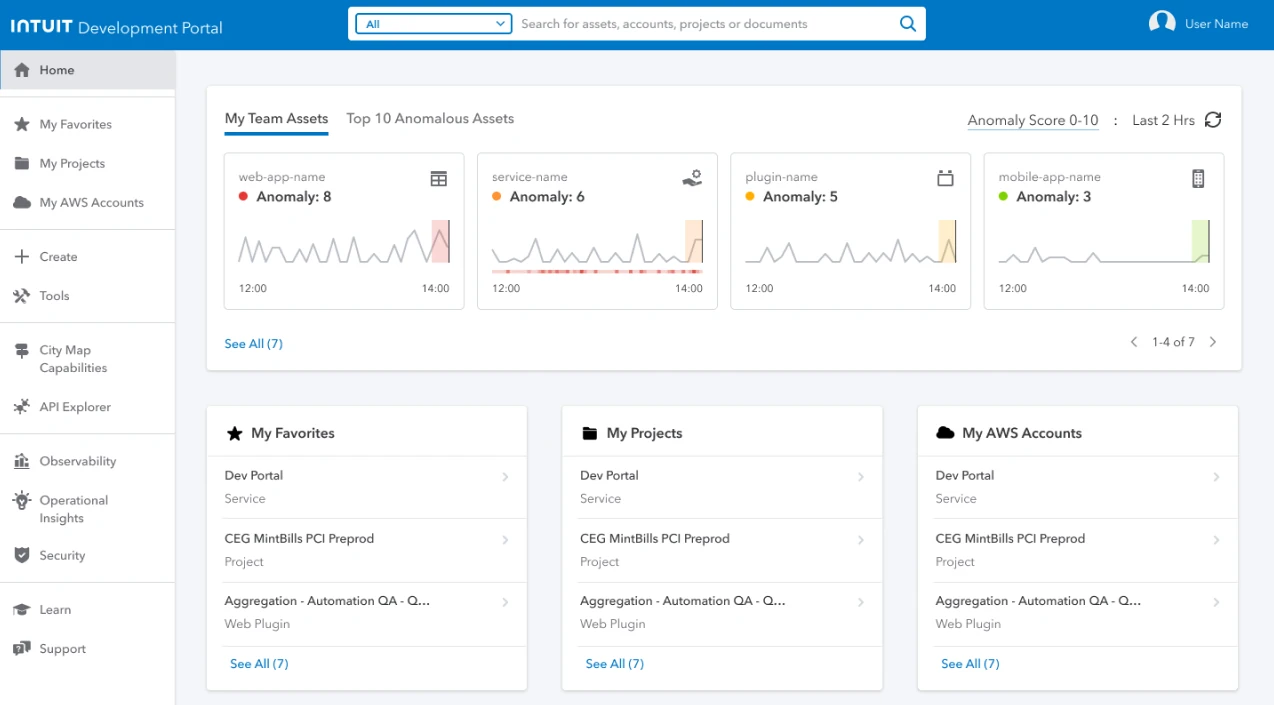Select Home in the sidebar menu
1274x705 pixels.
click(x=88, y=70)
